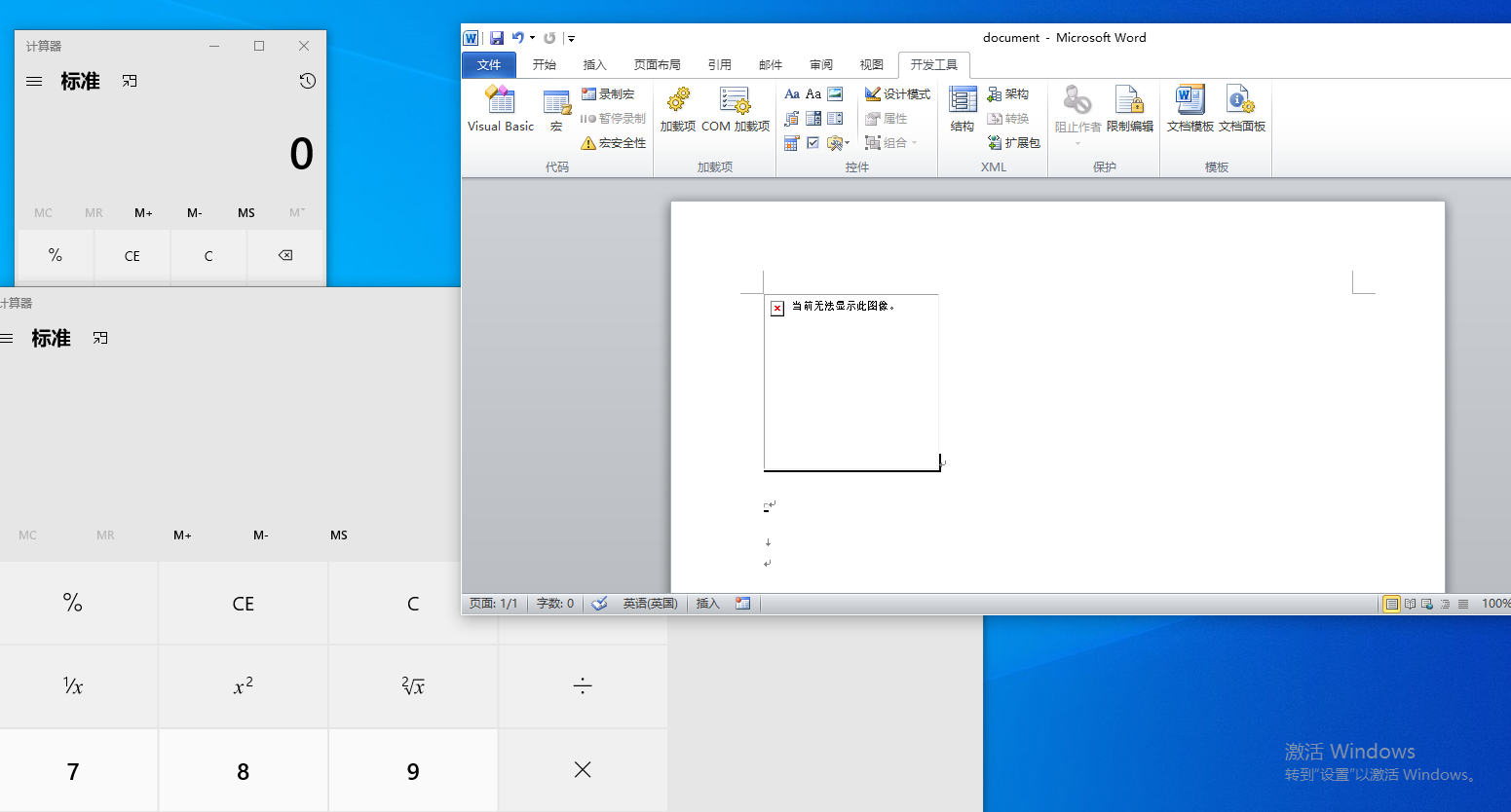Click backspace in the small calculator
Viewport: 1511px width, 812px height.
point(285,255)
